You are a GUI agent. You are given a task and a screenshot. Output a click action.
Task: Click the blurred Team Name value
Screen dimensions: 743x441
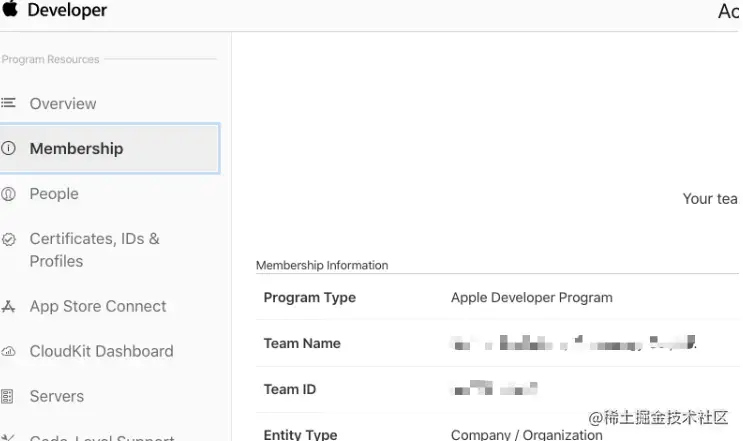pyautogui.click(x=573, y=342)
